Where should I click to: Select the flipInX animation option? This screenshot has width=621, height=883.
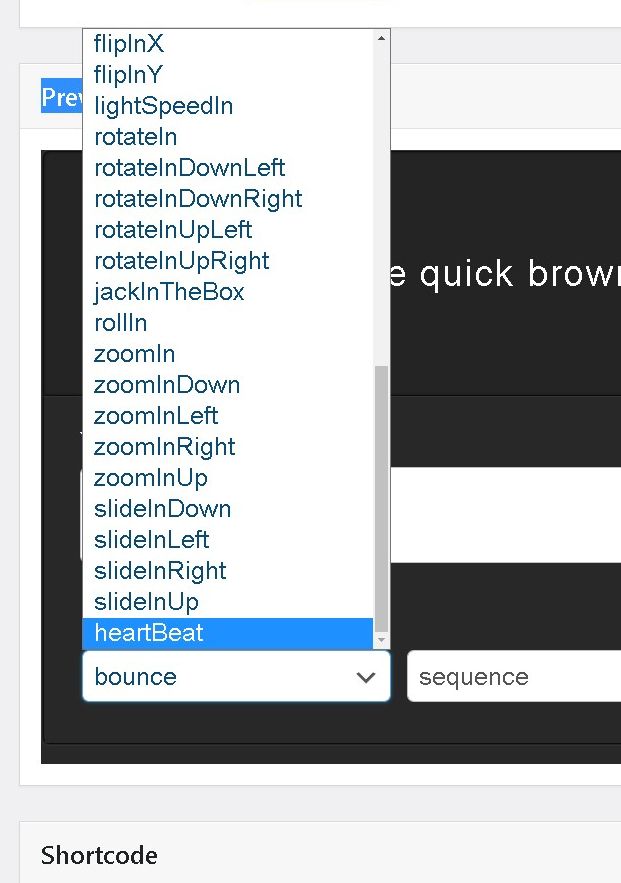click(x=129, y=44)
